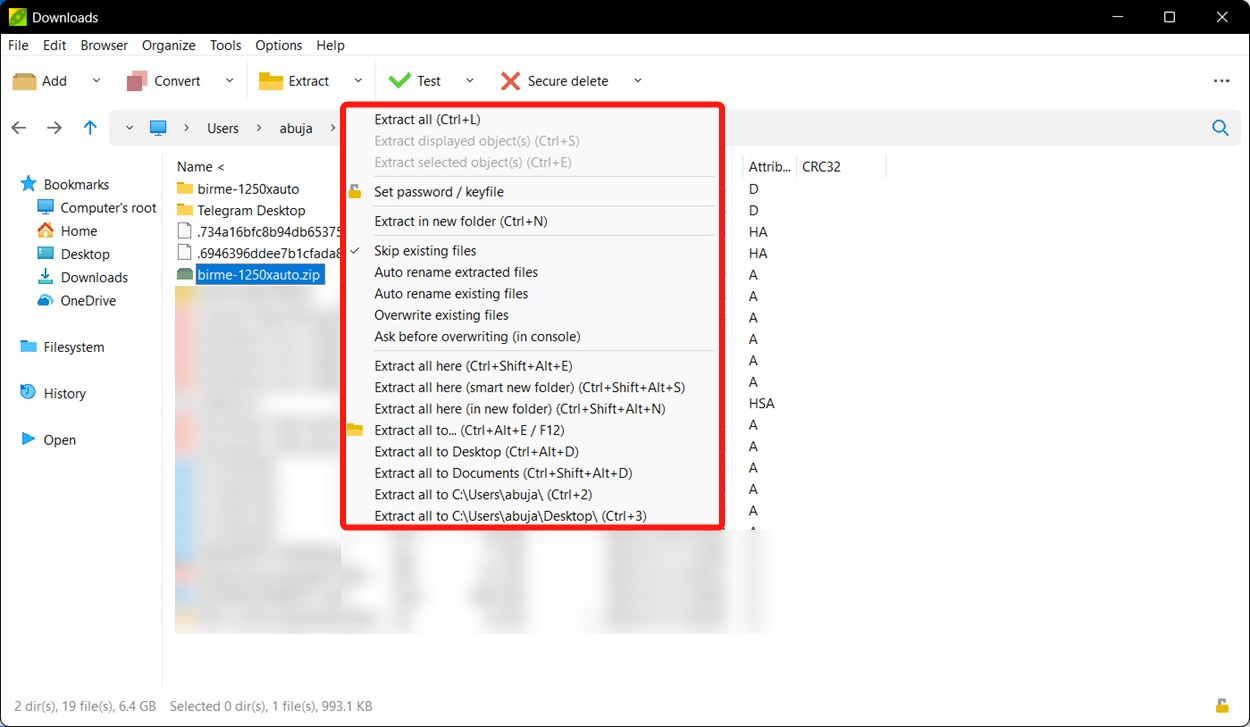The width and height of the screenshot is (1250, 727).
Task: Select Set password / keyfile
Action: (438, 192)
